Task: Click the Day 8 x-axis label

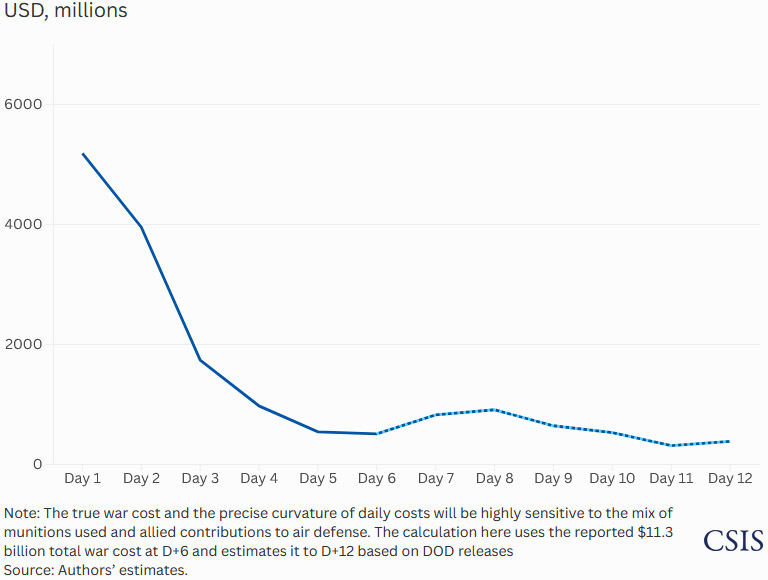Action: (x=495, y=479)
